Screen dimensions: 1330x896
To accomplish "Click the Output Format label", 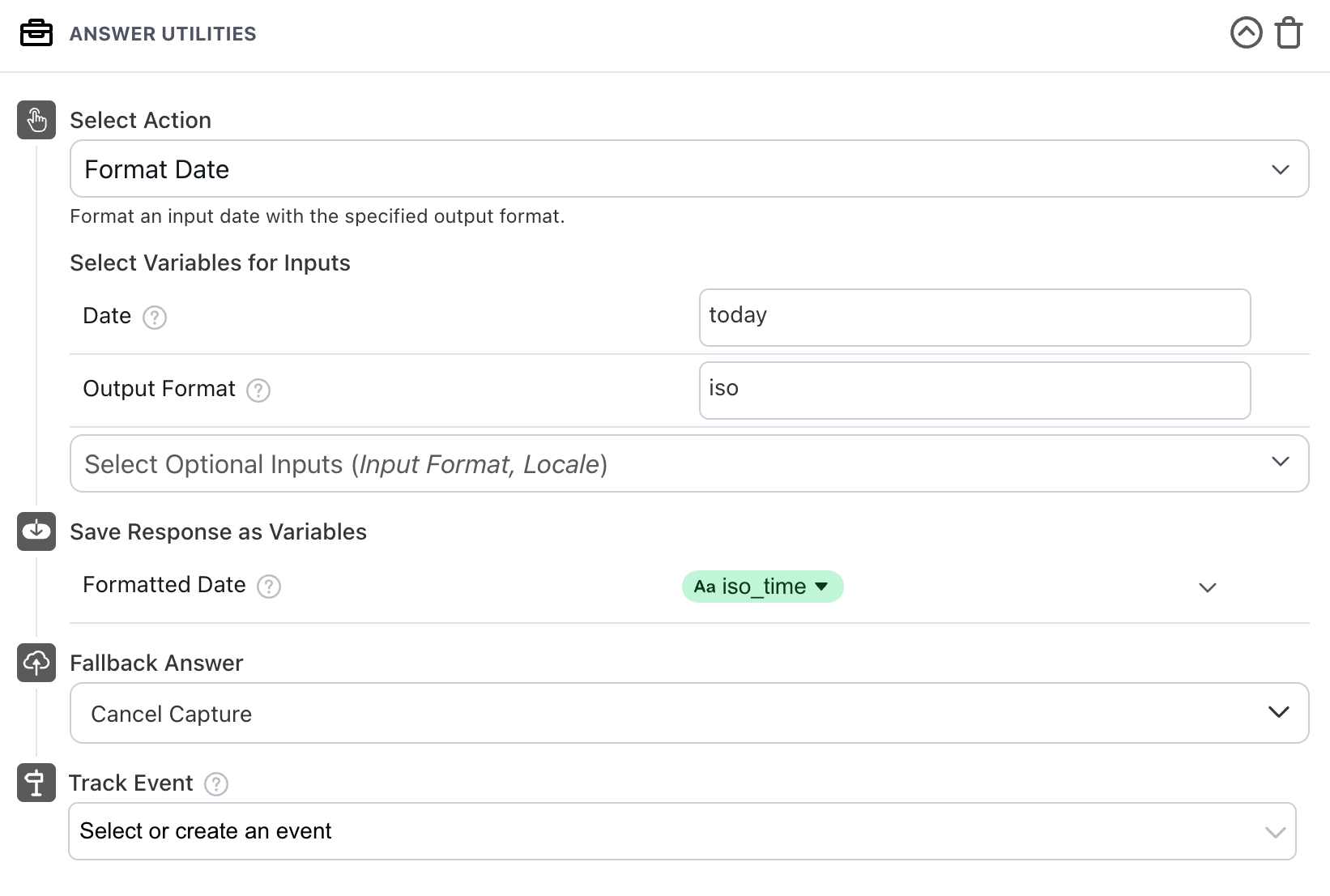I will [160, 389].
